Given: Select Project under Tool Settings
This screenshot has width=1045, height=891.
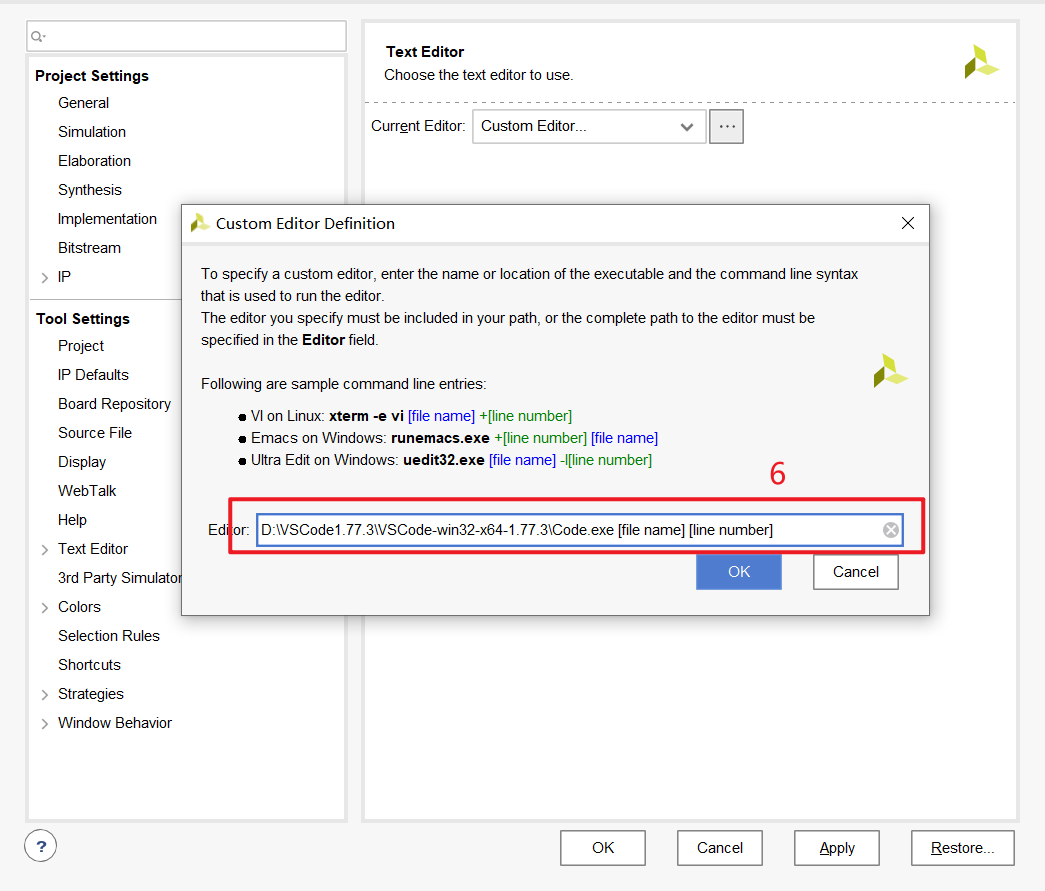Looking at the screenshot, I should click(81, 346).
